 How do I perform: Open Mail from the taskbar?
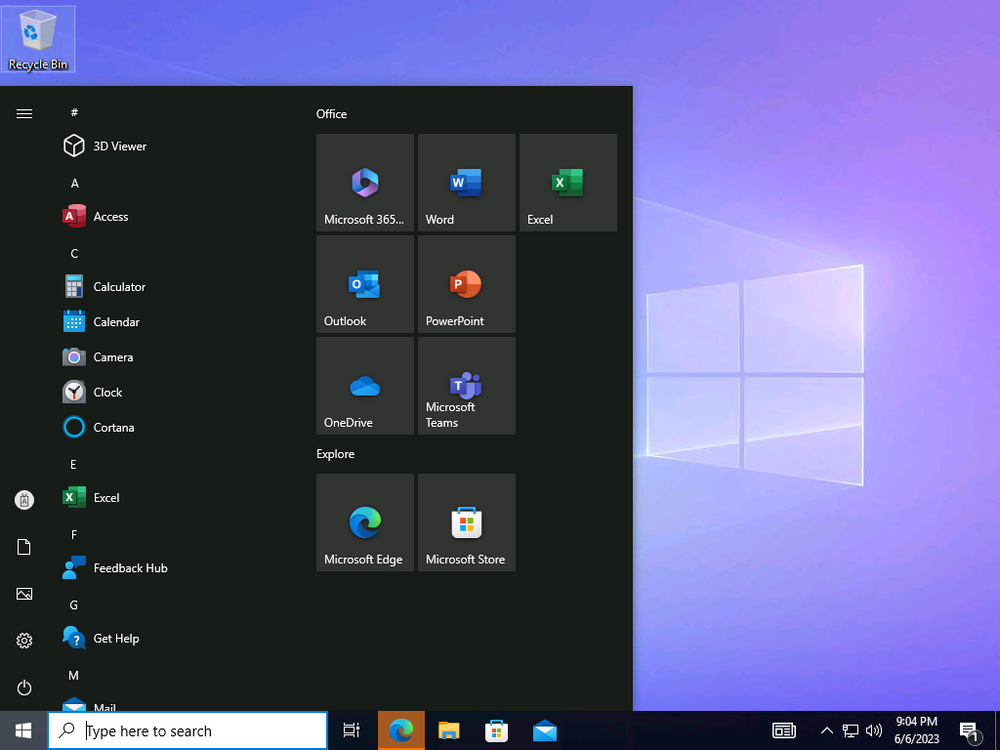[545, 731]
